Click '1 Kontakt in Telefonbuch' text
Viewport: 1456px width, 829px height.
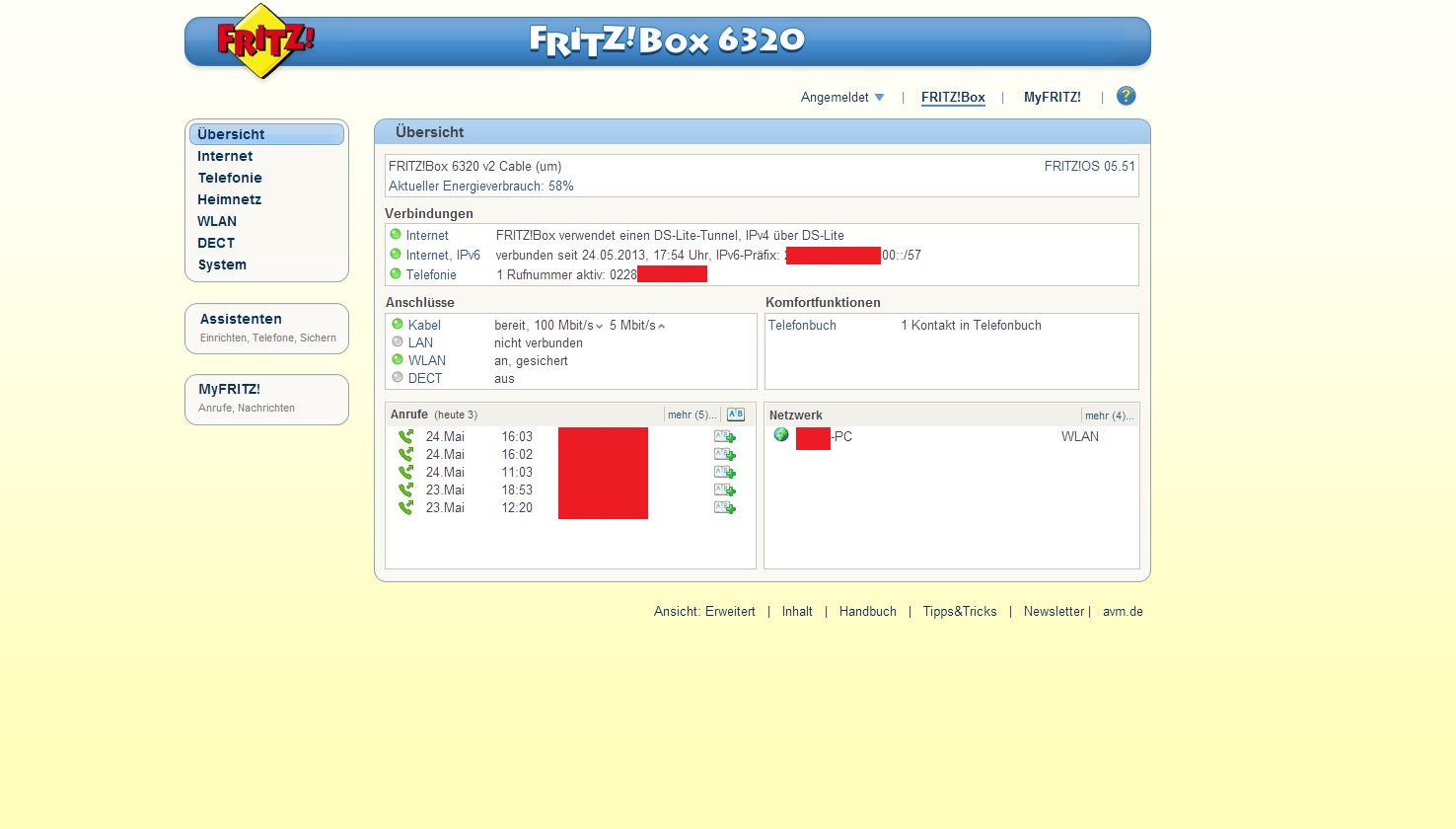coord(971,325)
